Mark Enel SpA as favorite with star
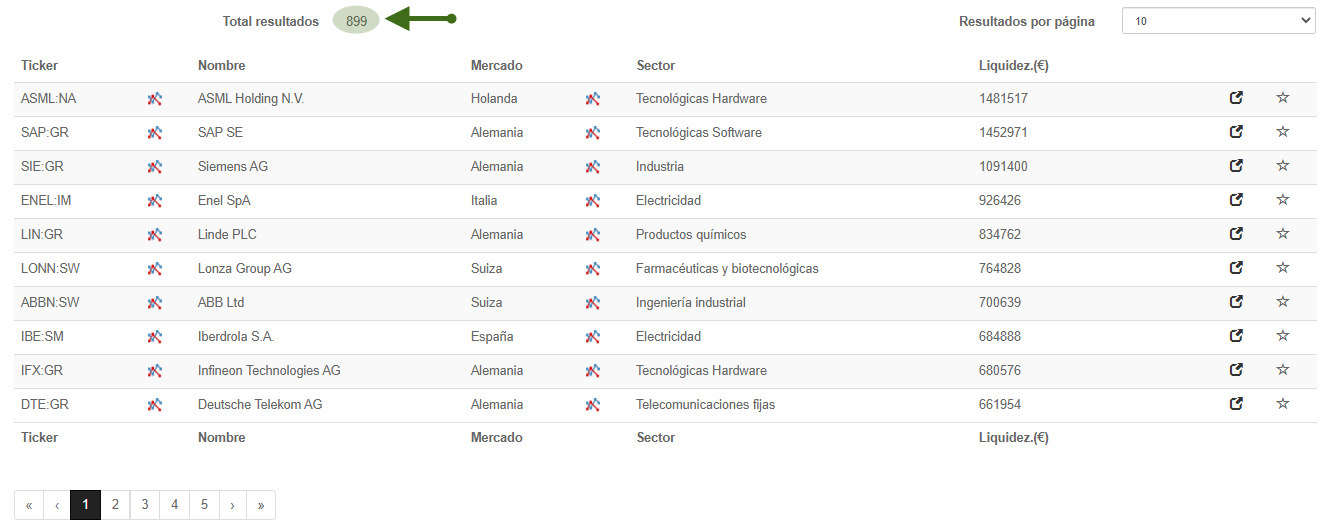 [x=1283, y=200]
